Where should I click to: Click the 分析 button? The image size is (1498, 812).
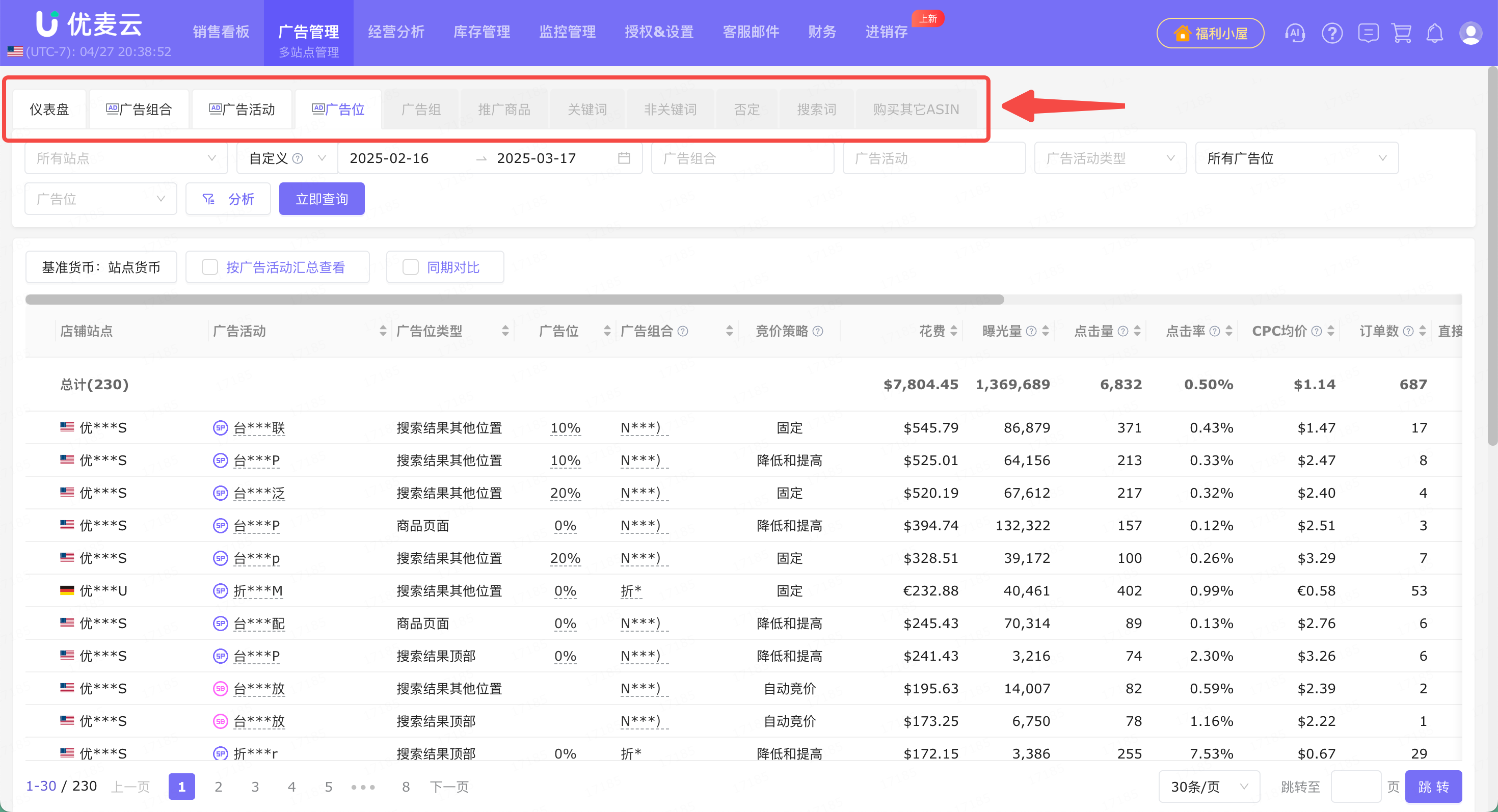tap(228, 199)
